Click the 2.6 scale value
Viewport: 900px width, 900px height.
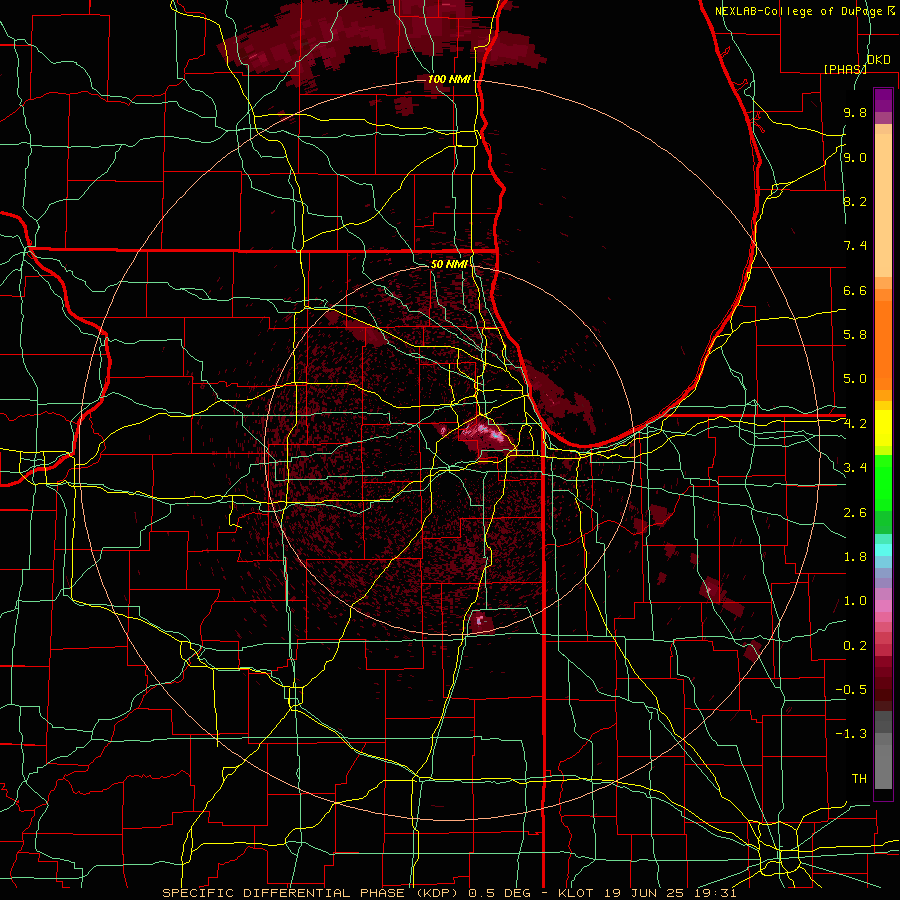point(855,513)
